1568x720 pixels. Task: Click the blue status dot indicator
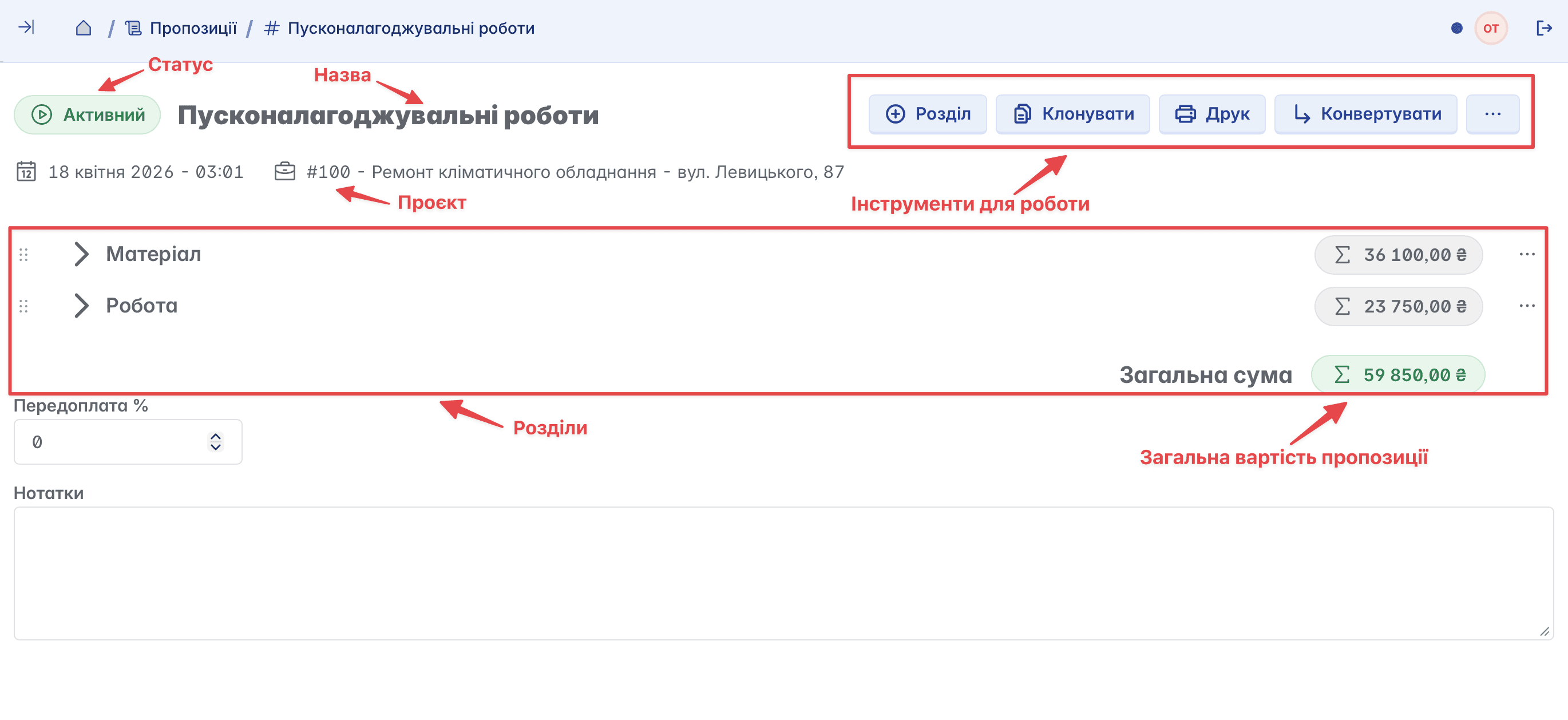[x=1456, y=28]
